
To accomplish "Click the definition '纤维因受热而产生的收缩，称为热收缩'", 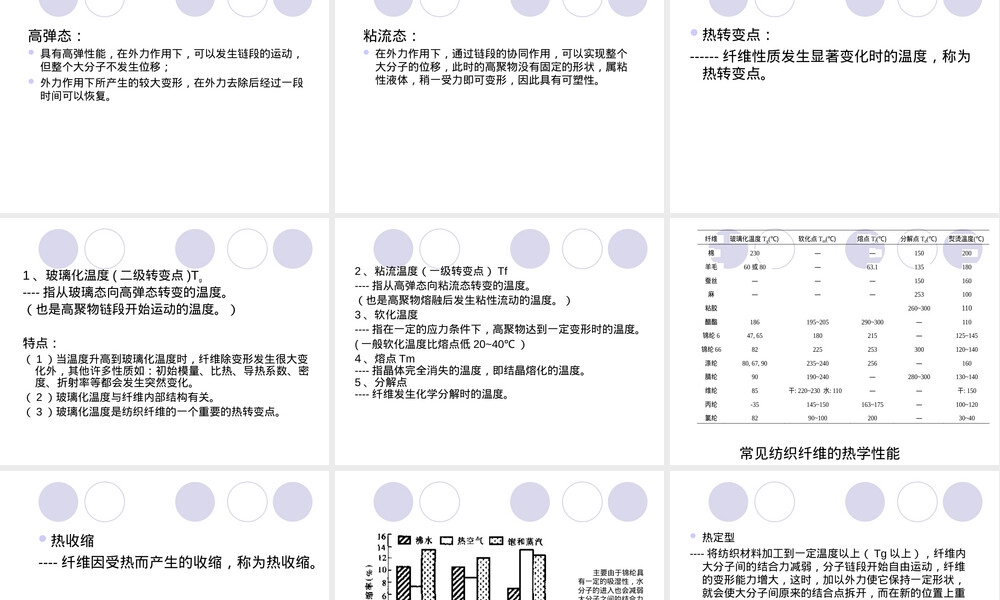I will 178,562.
